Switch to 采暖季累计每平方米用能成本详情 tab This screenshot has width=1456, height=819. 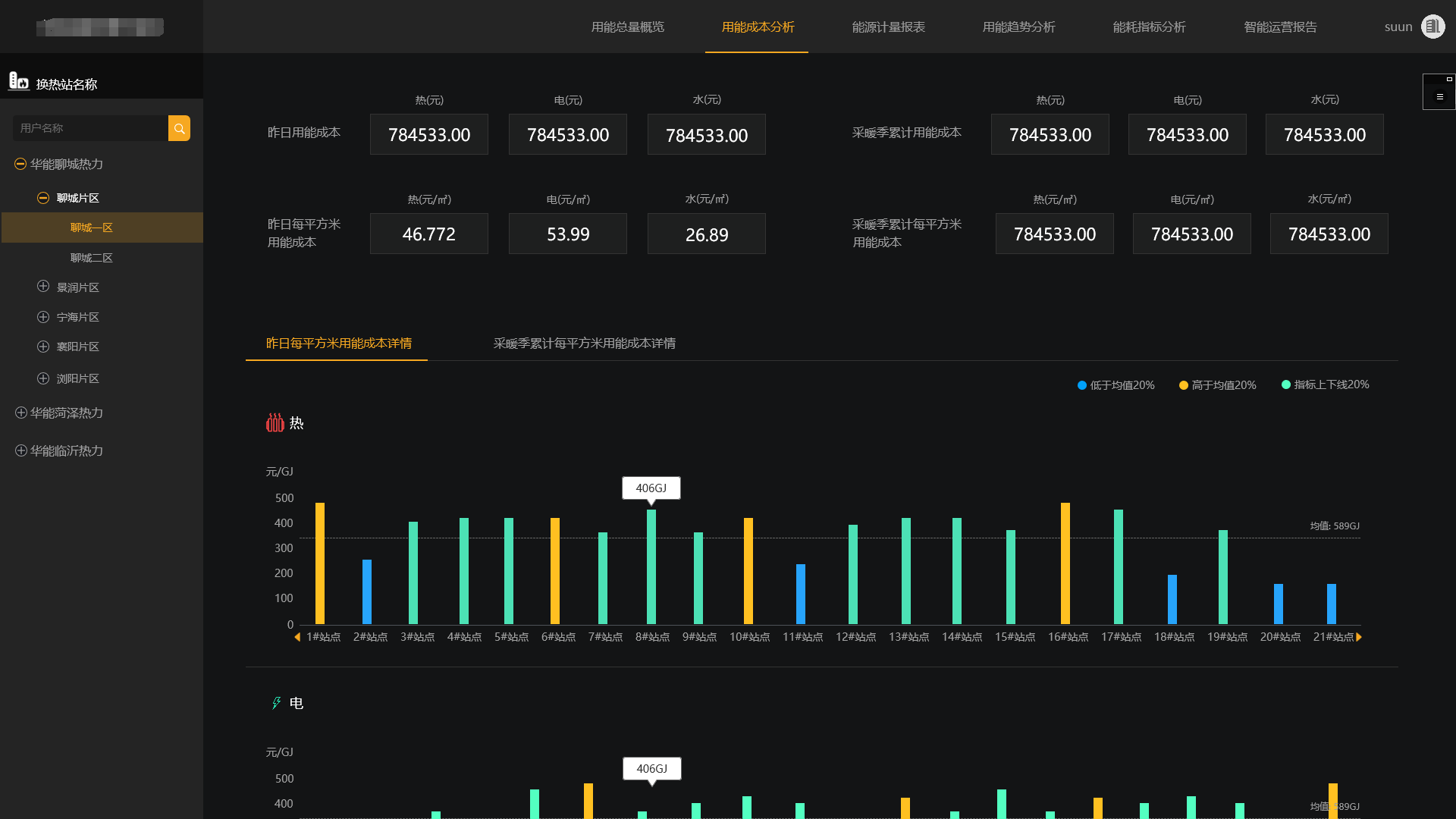[x=584, y=344]
